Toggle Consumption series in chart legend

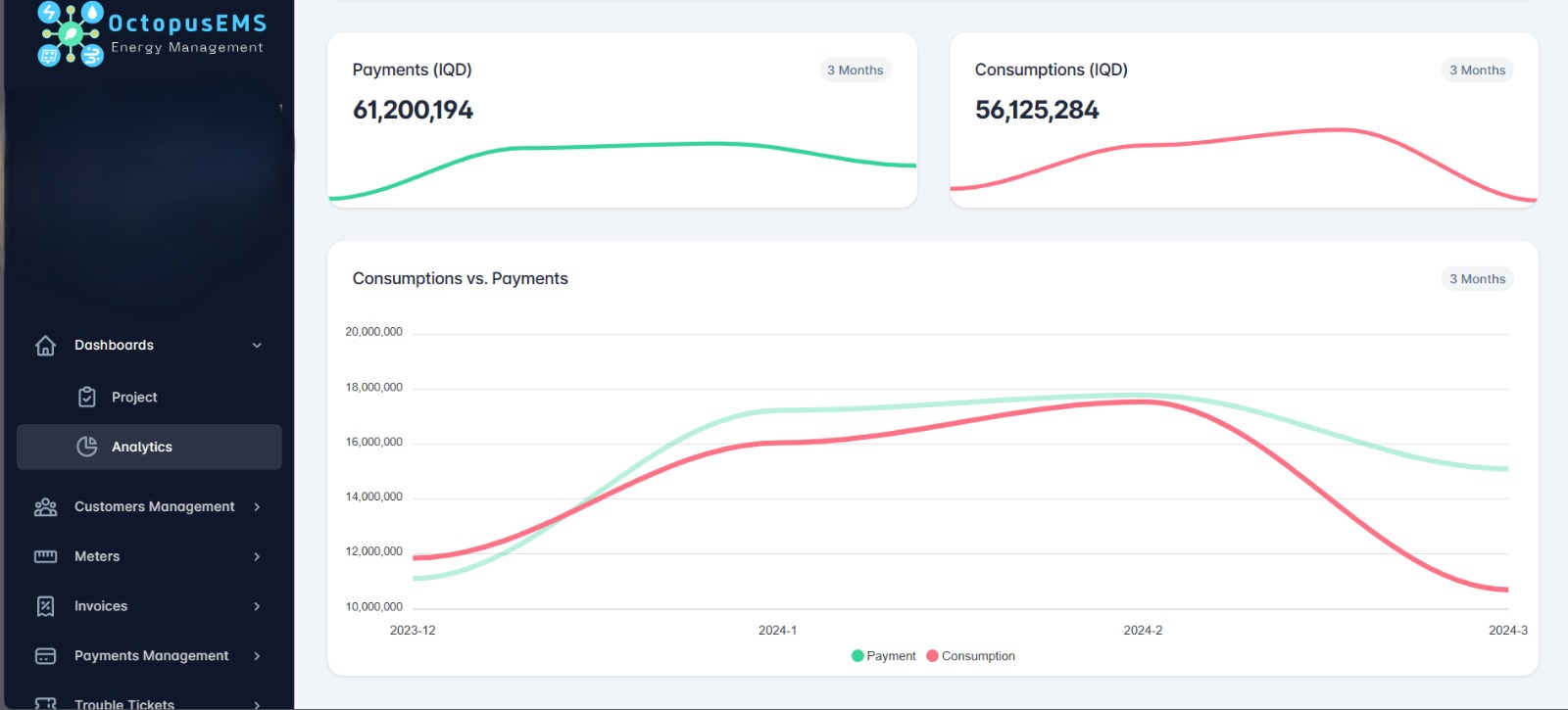(x=970, y=656)
